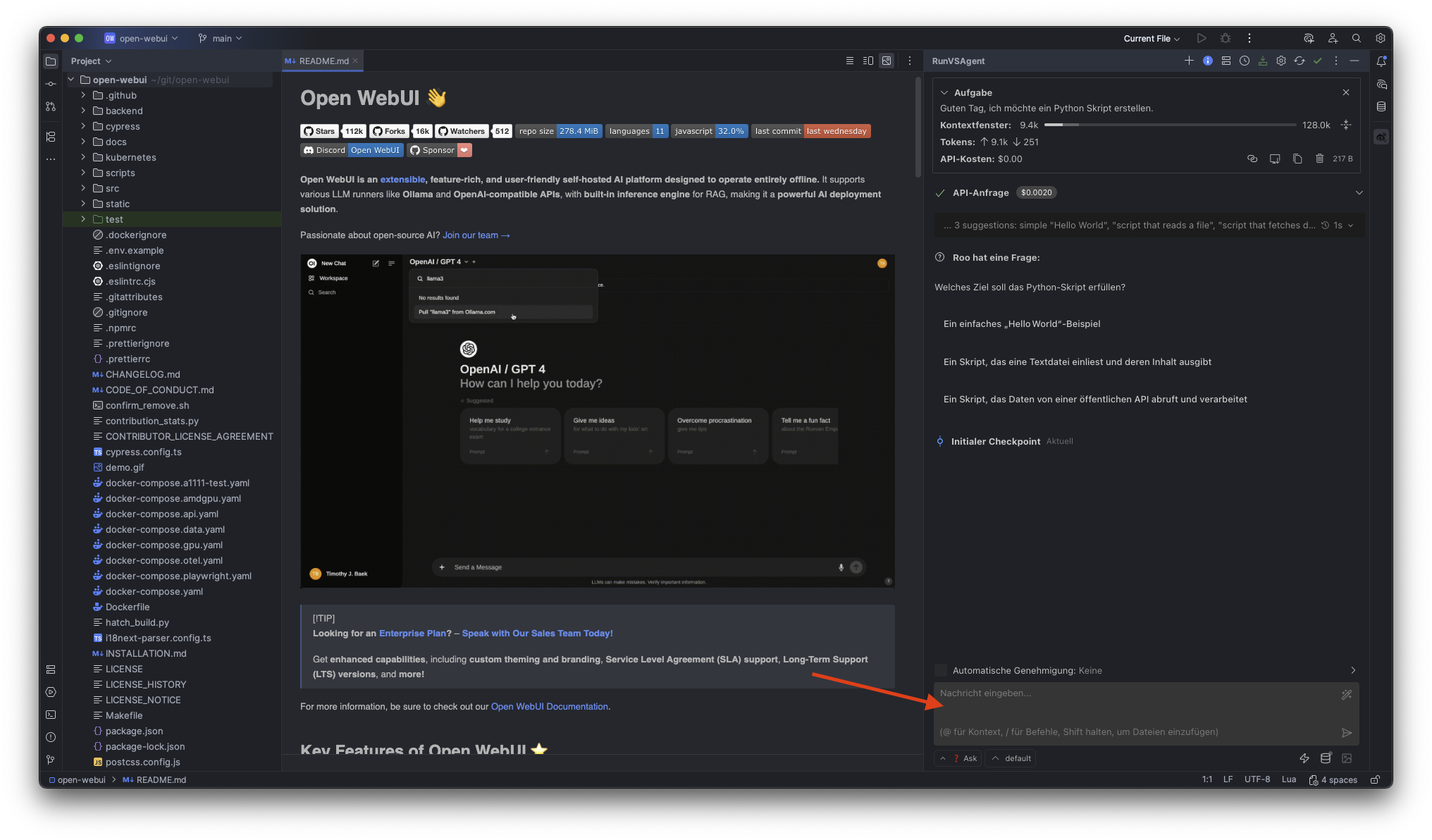Close the Aufgabe task with X

coord(1346,92)
